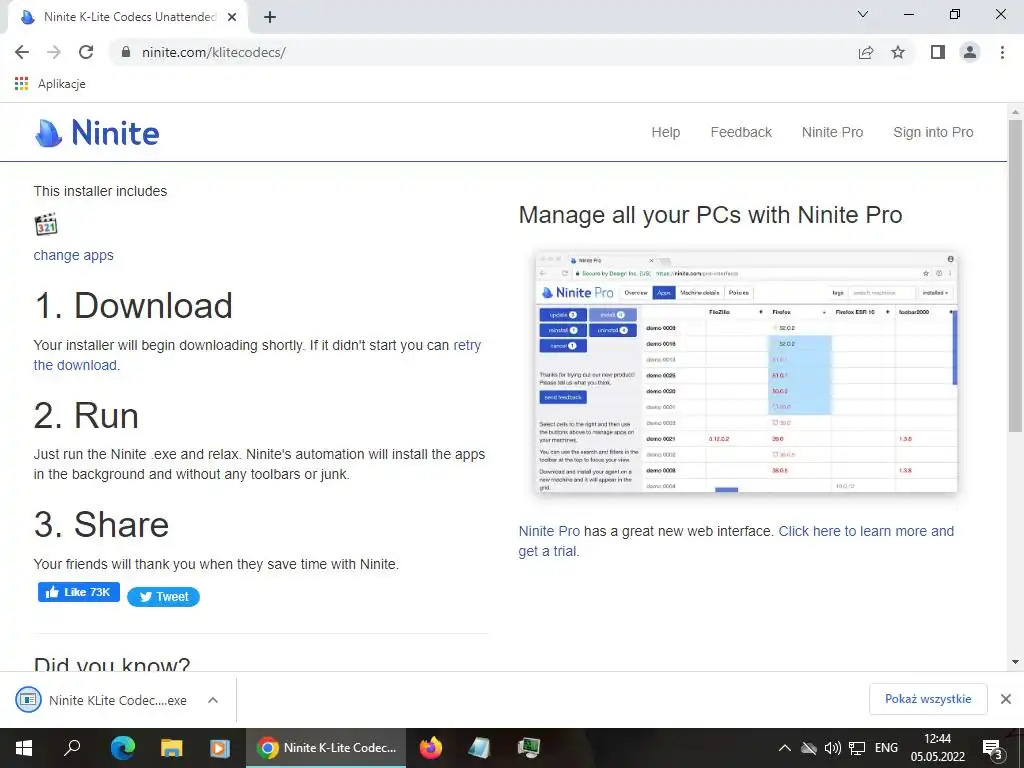Click the Tweet button
The image size is (1024, 768).
[163, 597]
